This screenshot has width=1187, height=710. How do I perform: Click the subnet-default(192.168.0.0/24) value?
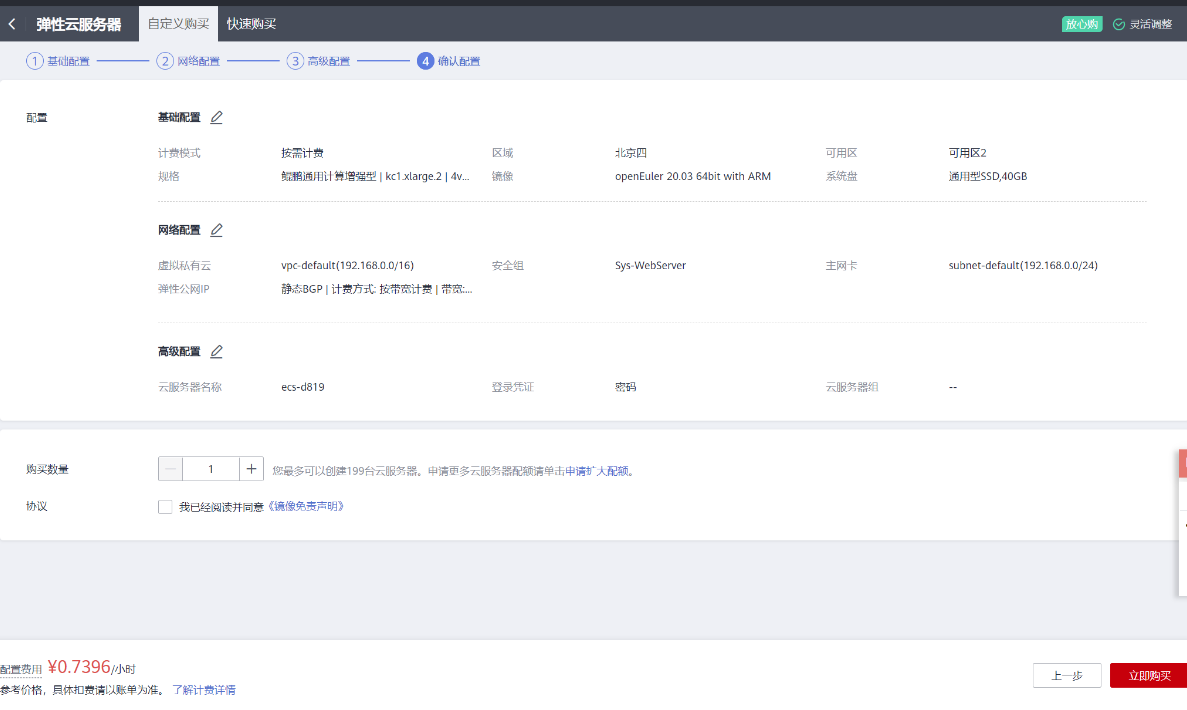[x=1023, y=265]
